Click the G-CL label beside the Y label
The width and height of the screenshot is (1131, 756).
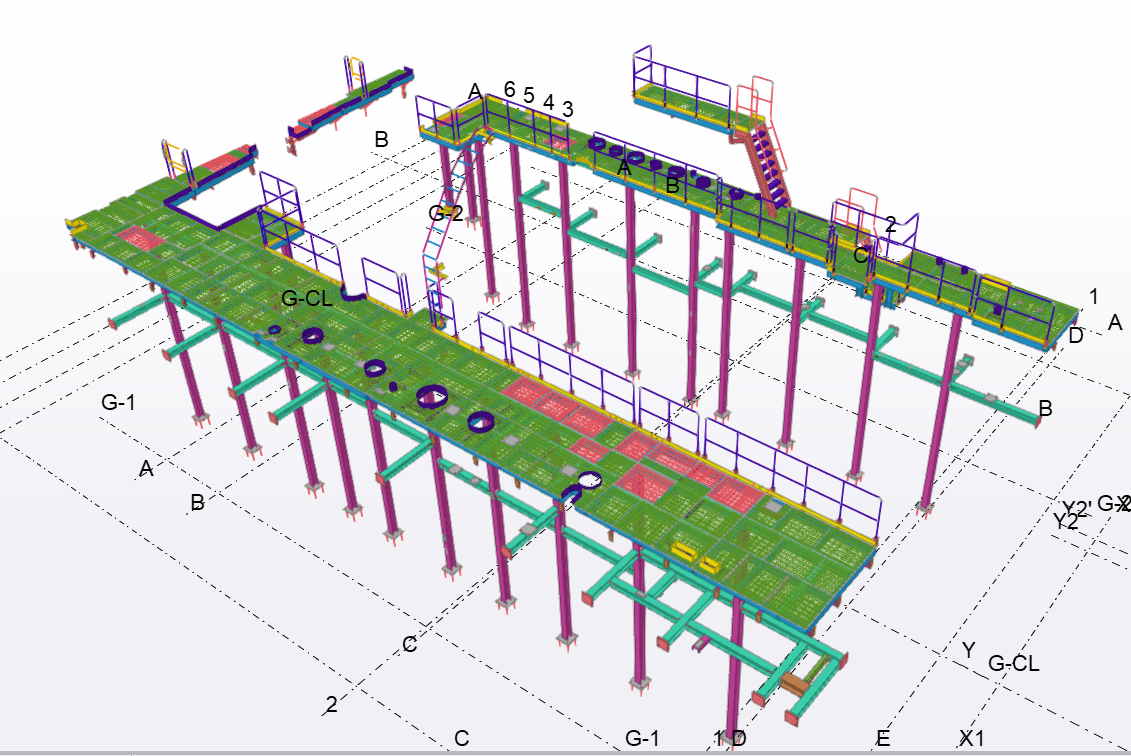coord(1013,663)
